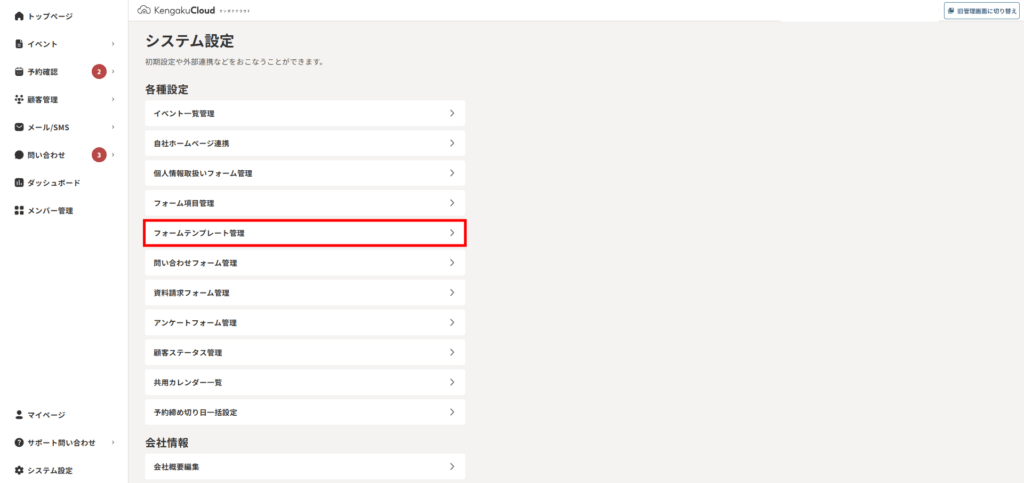Click the gear icon beside システム設定
1024x483 pixels.
pyautogui.click(x=19, y=471)
